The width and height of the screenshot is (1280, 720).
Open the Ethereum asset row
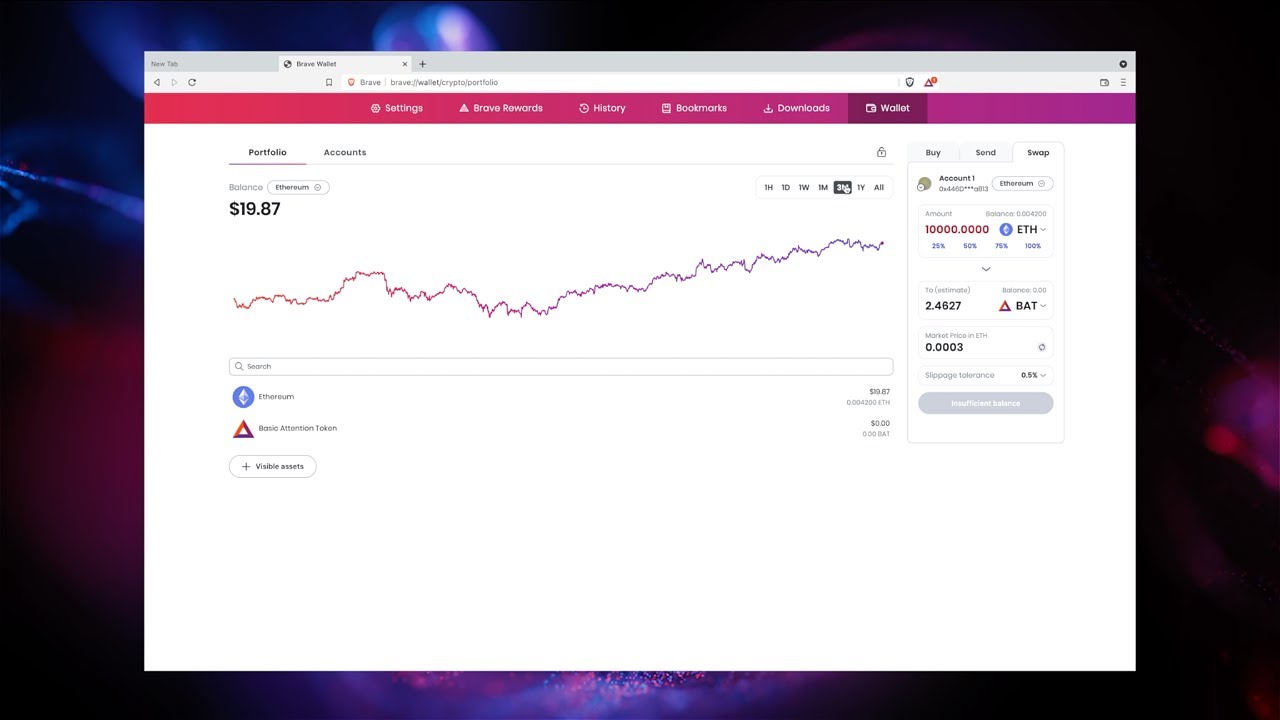pos(561,397)
